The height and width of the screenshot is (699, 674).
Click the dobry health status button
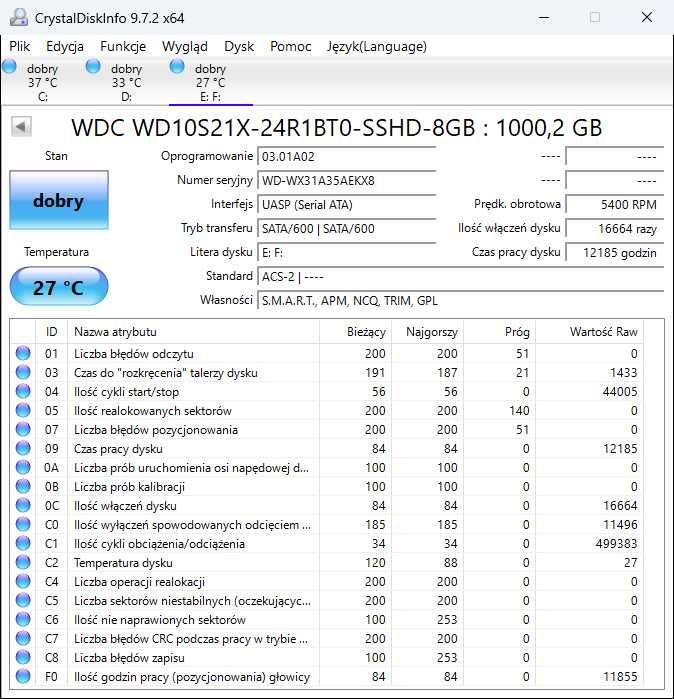(59, 200)
